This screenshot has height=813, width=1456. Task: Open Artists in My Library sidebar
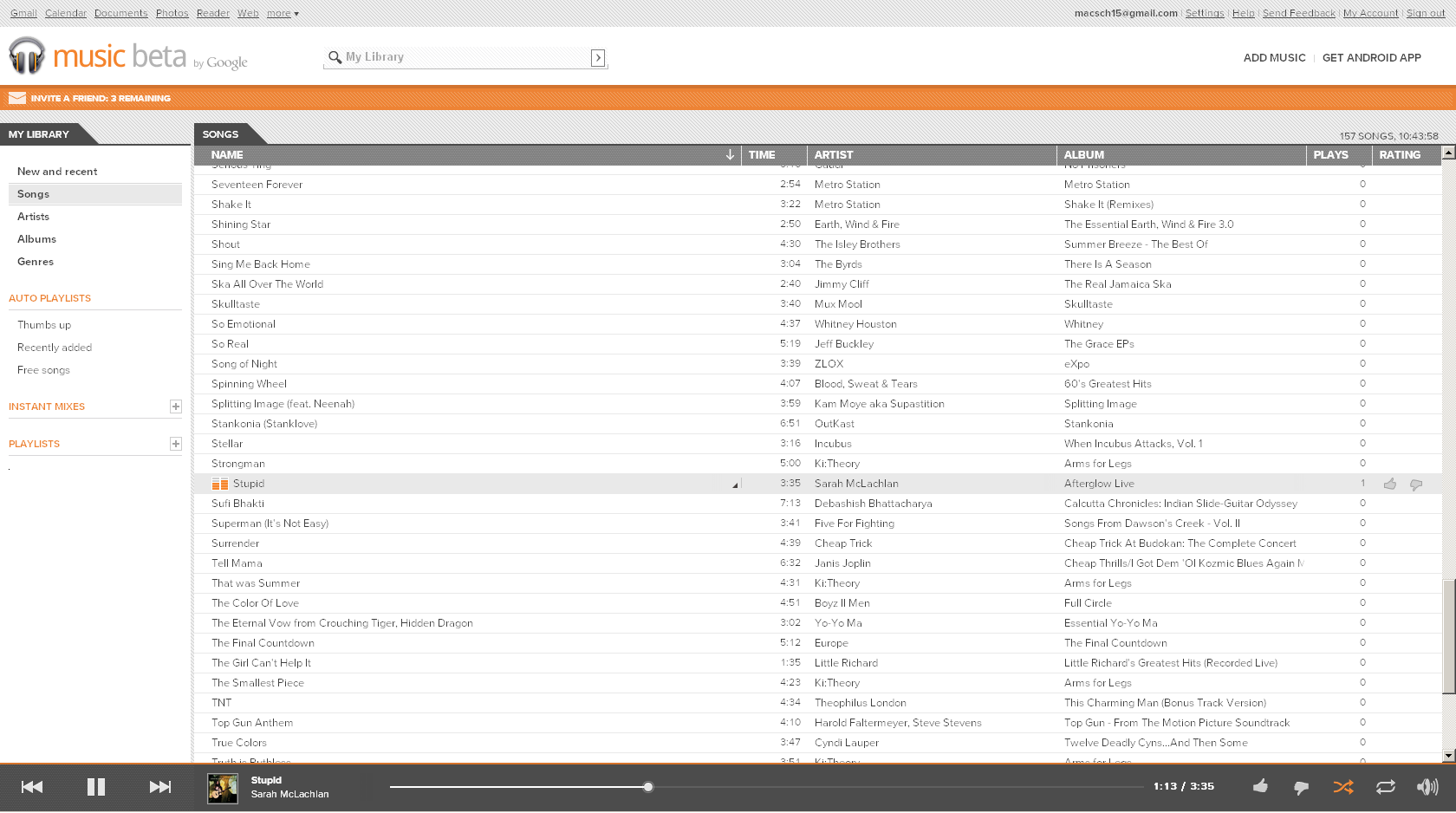33,217
